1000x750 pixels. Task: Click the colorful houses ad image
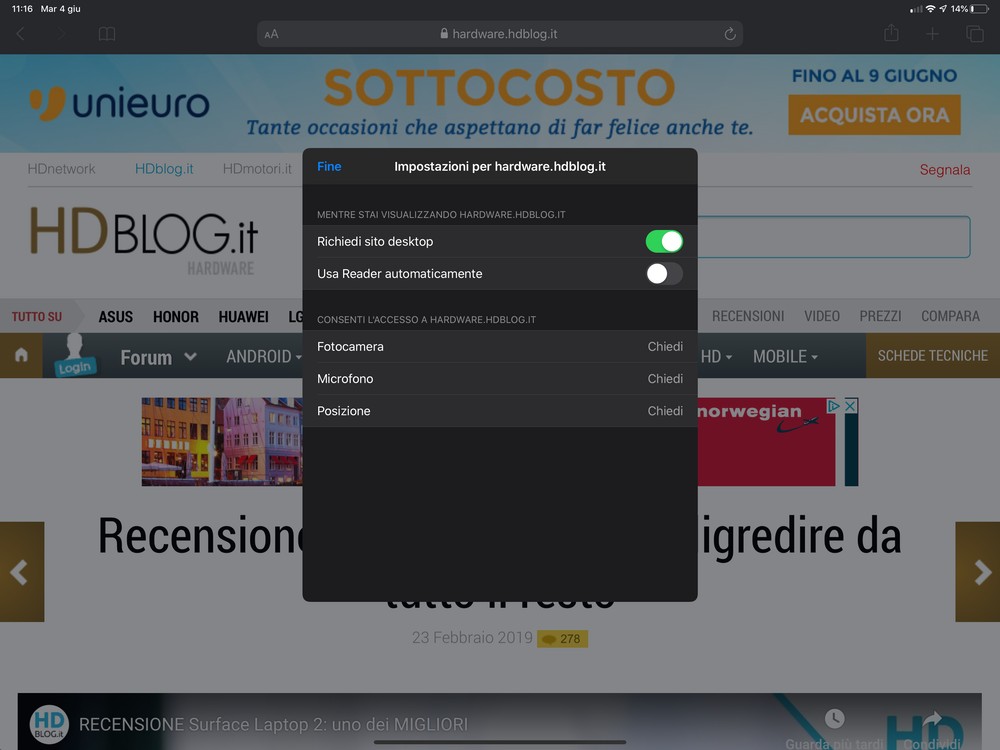(222, 441)
